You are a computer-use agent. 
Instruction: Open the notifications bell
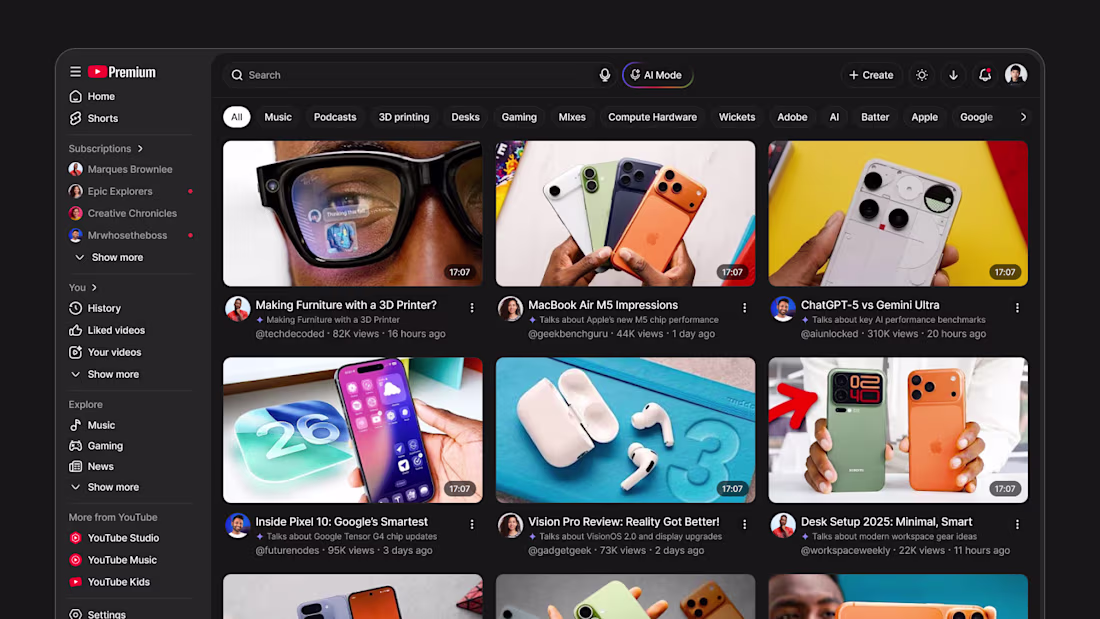pos(985,75)
